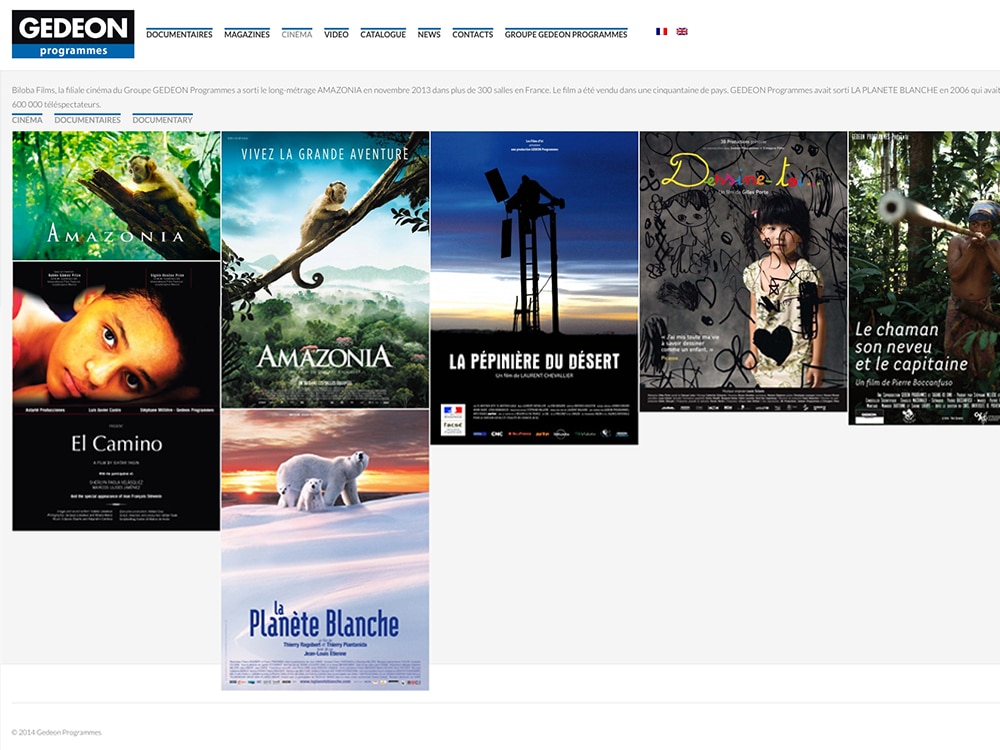Open Groupe Gedeon Programmes menu item

(566, 34)
